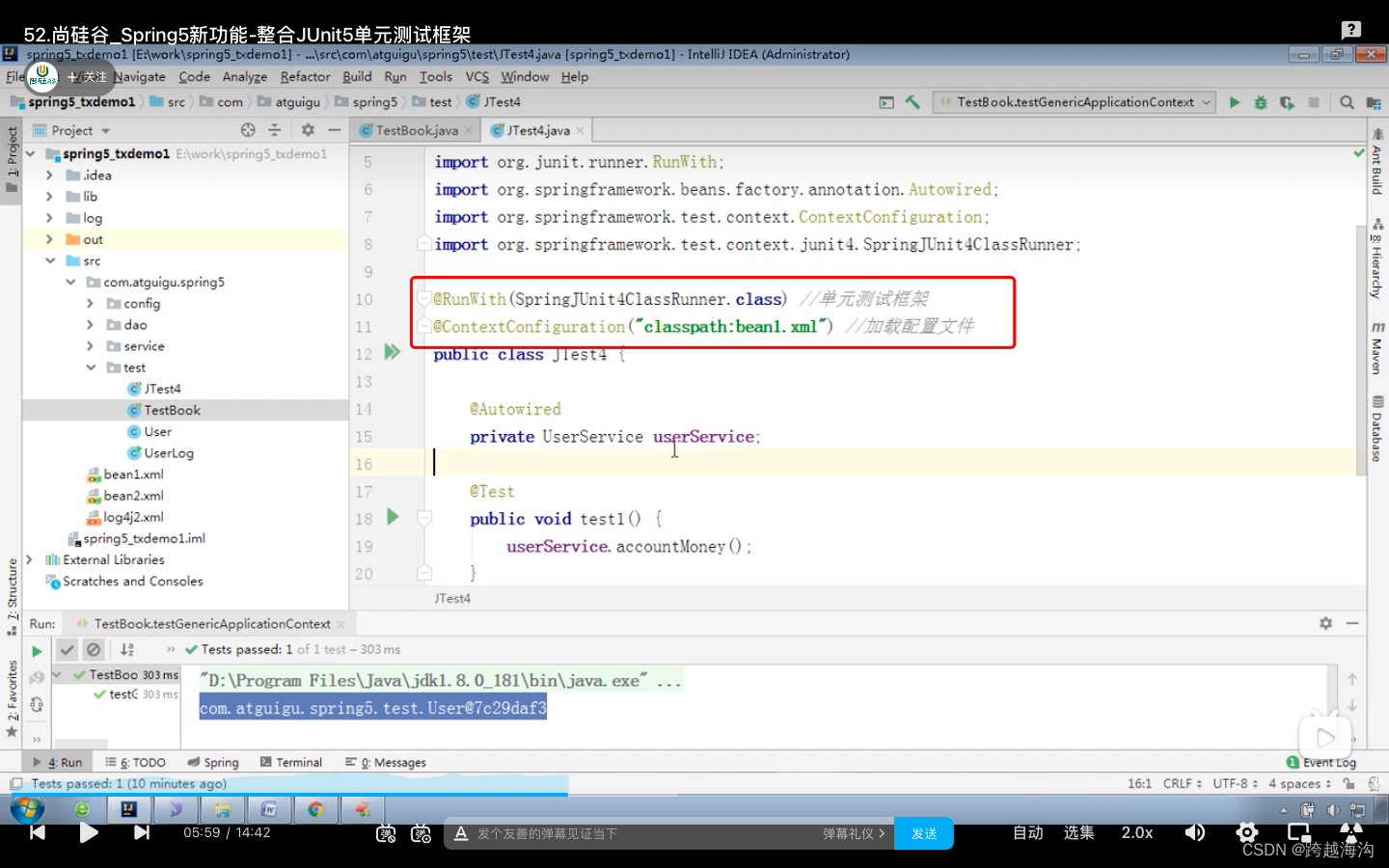Run the configuration with the green Run arrow

click(1235, 102)
